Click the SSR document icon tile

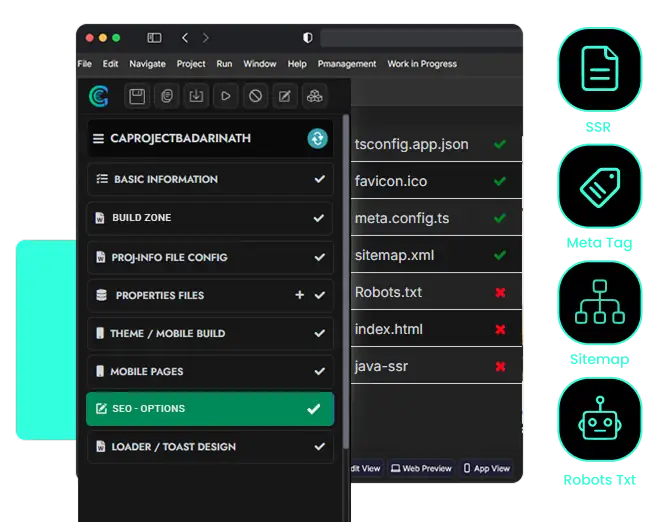click(x=600, y=69)
